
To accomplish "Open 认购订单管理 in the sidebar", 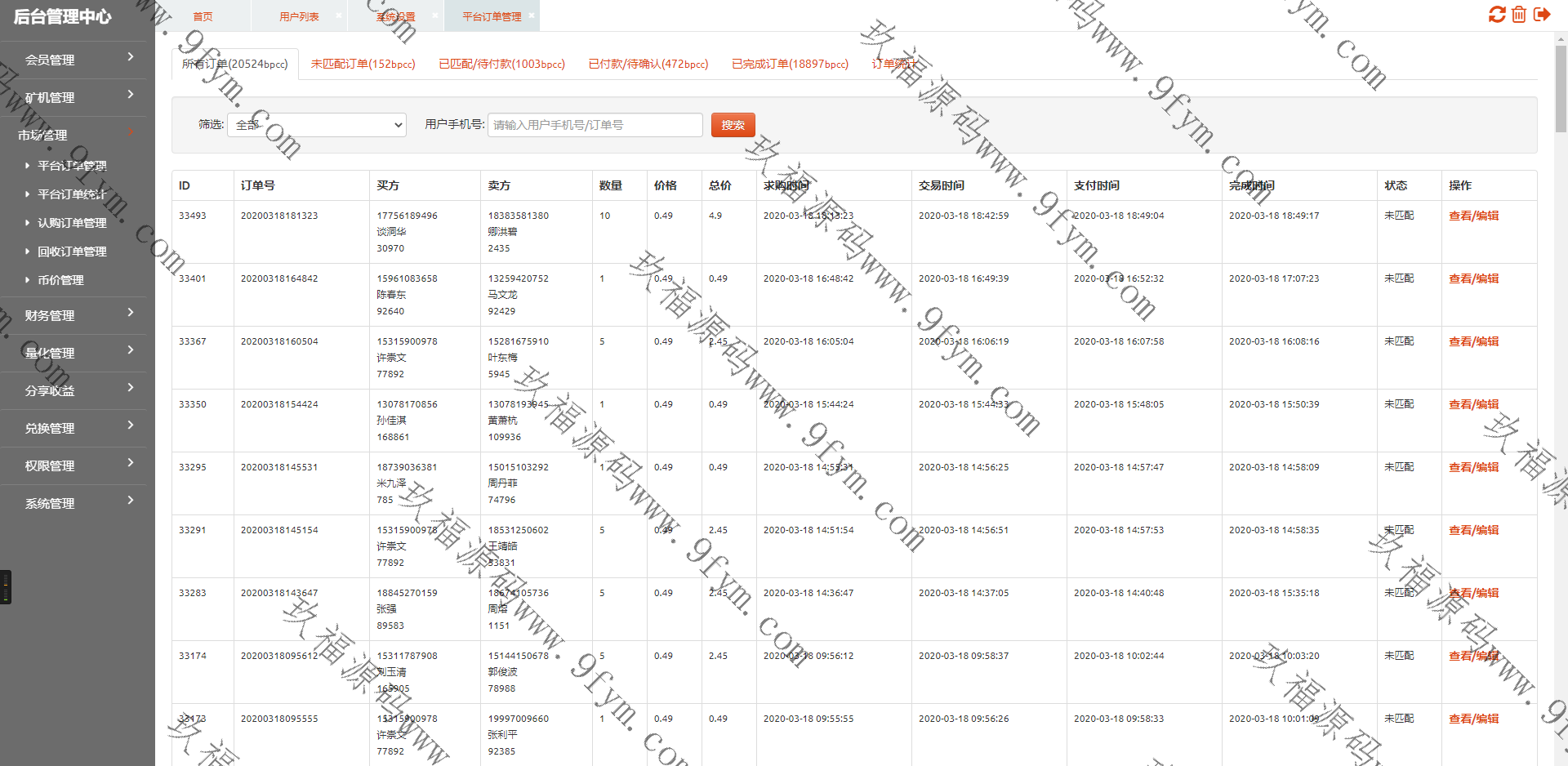I will 72,223.
